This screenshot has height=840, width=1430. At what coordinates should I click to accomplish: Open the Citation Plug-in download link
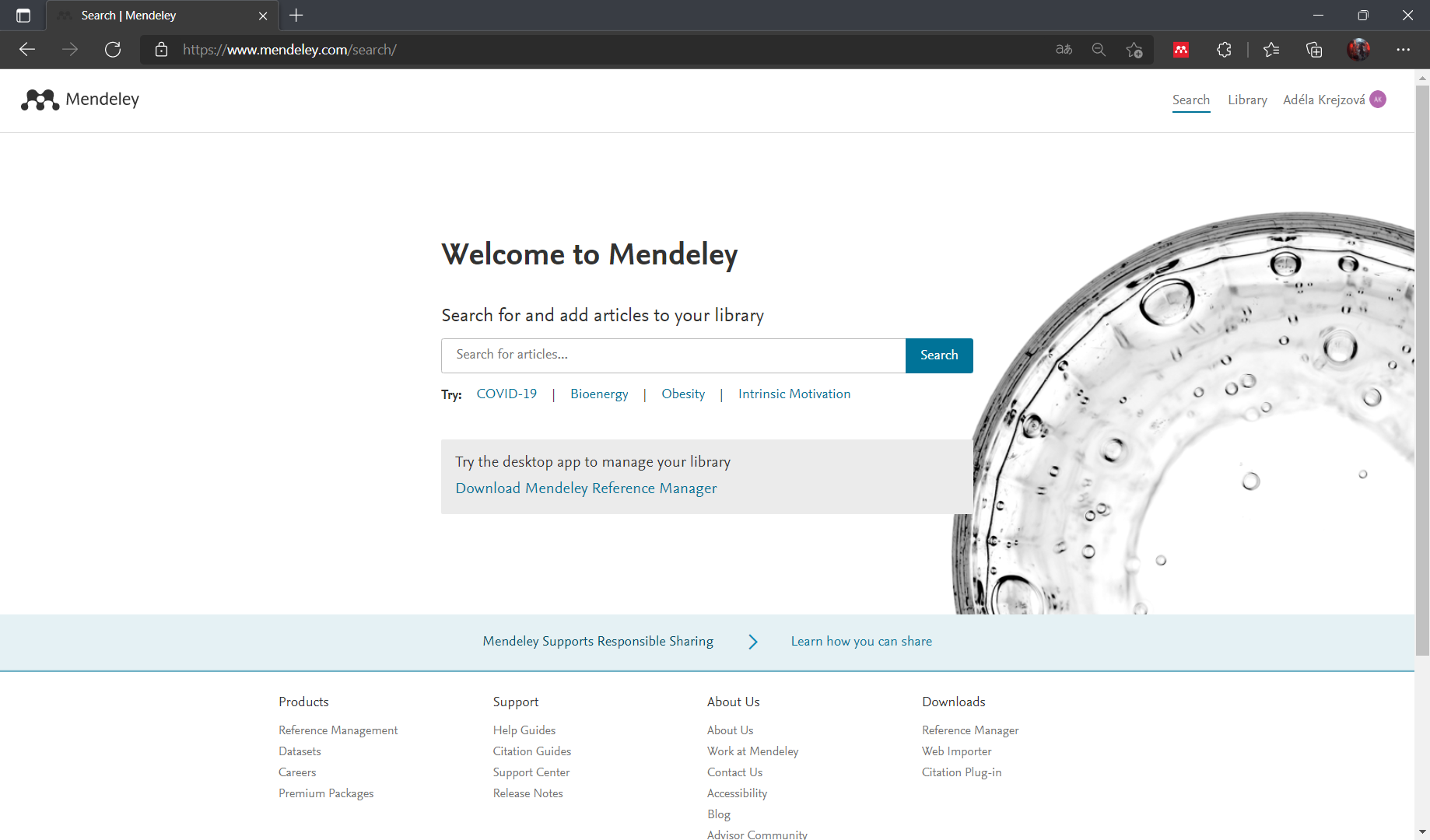point(962,772)
